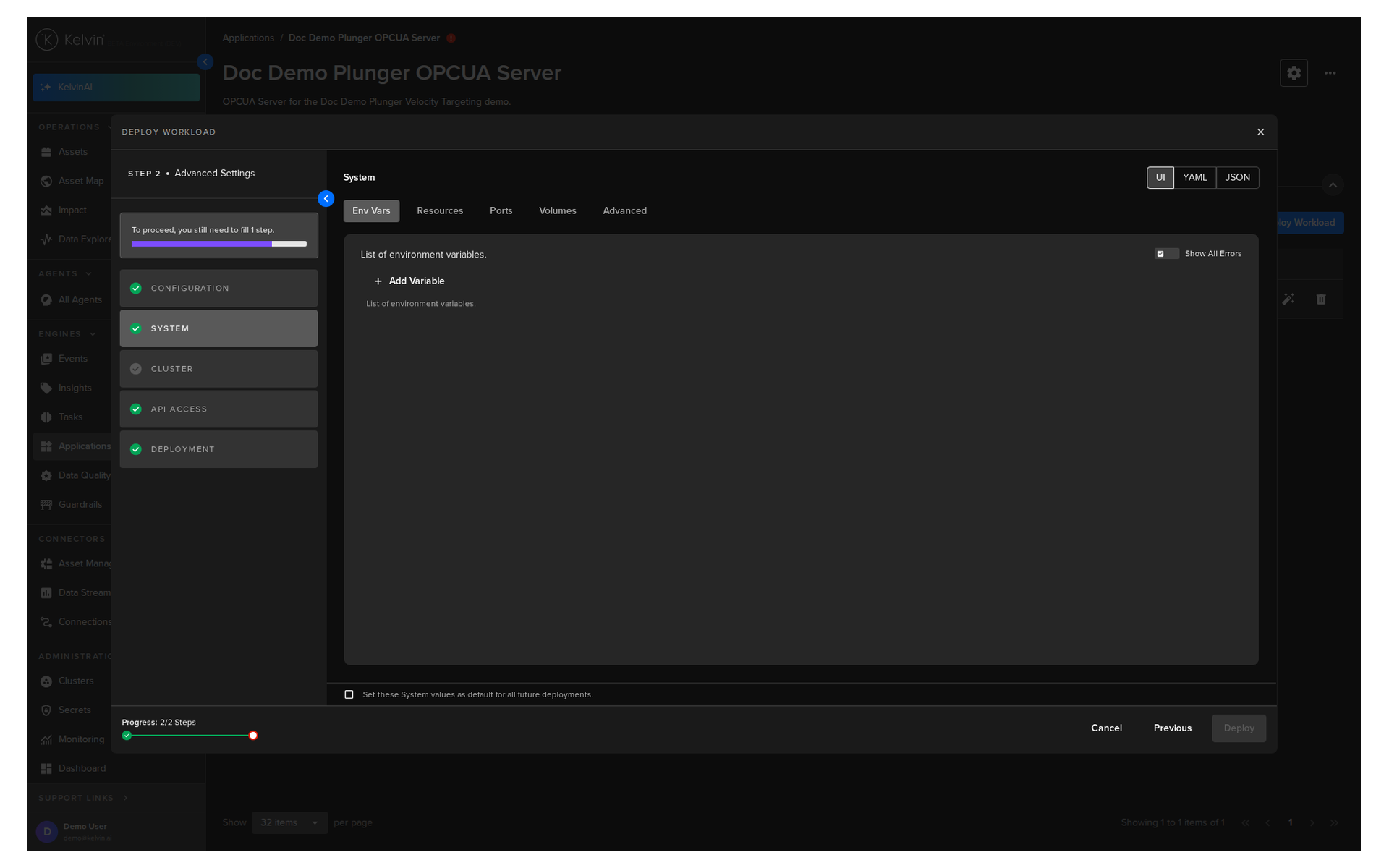This screenshot has width=1389, height=868.
Task: Collapse the steps panel with blue chevron
Action: pyautogui.click(x=326, y=199)
